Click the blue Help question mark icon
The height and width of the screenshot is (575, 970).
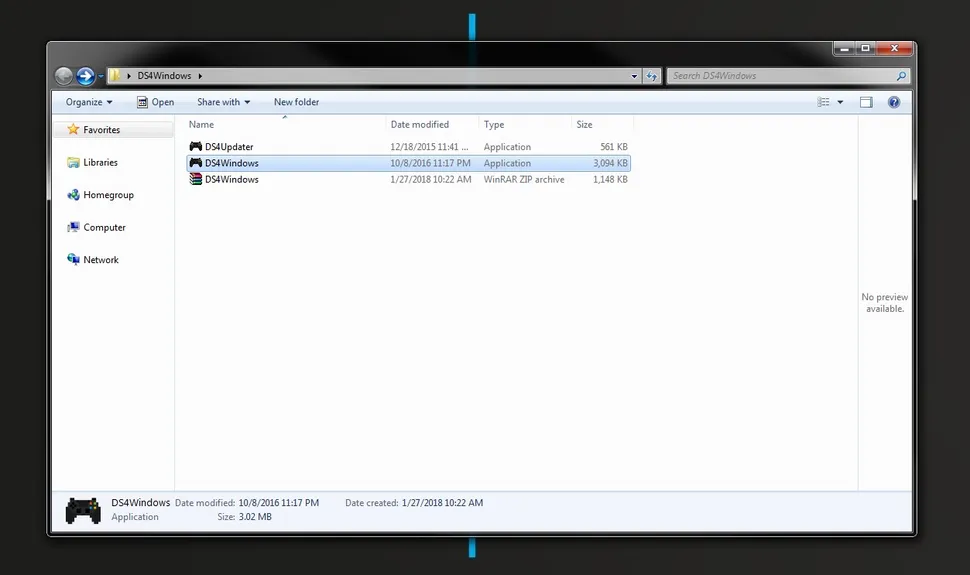pyautogui.click(x=894, y=102)
